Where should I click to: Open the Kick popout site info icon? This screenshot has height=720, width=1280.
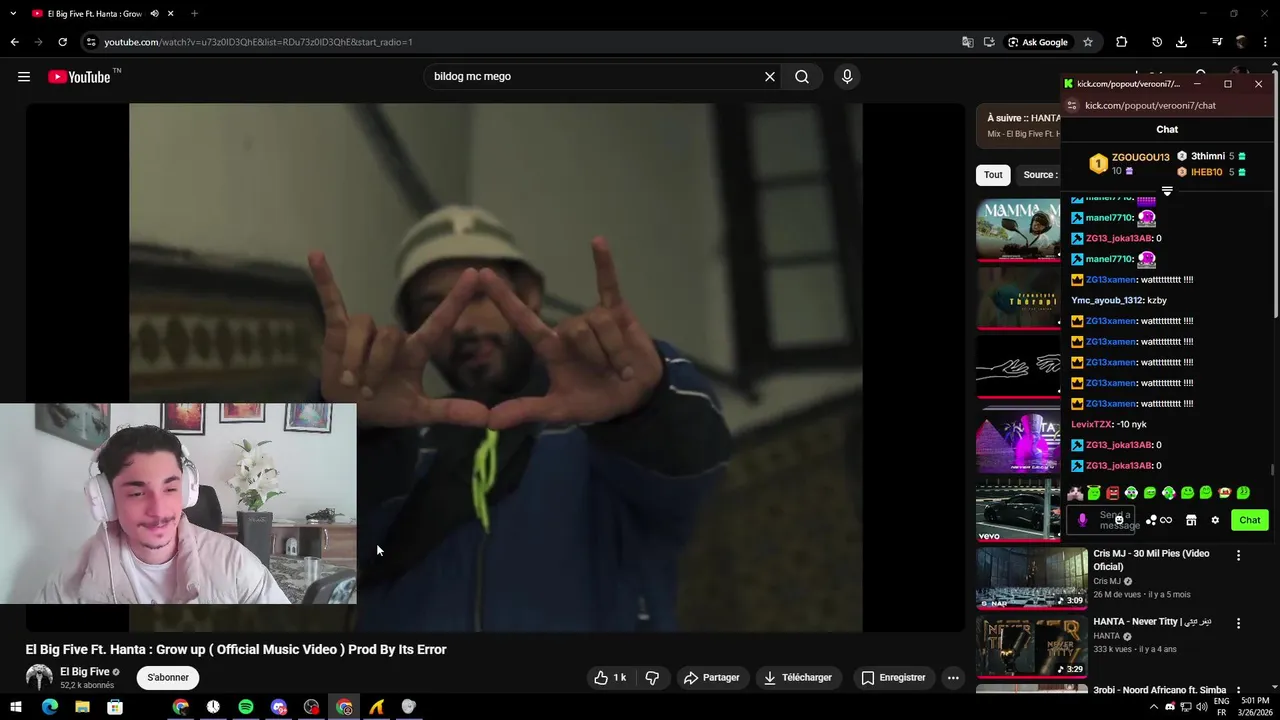(1072, 105)
